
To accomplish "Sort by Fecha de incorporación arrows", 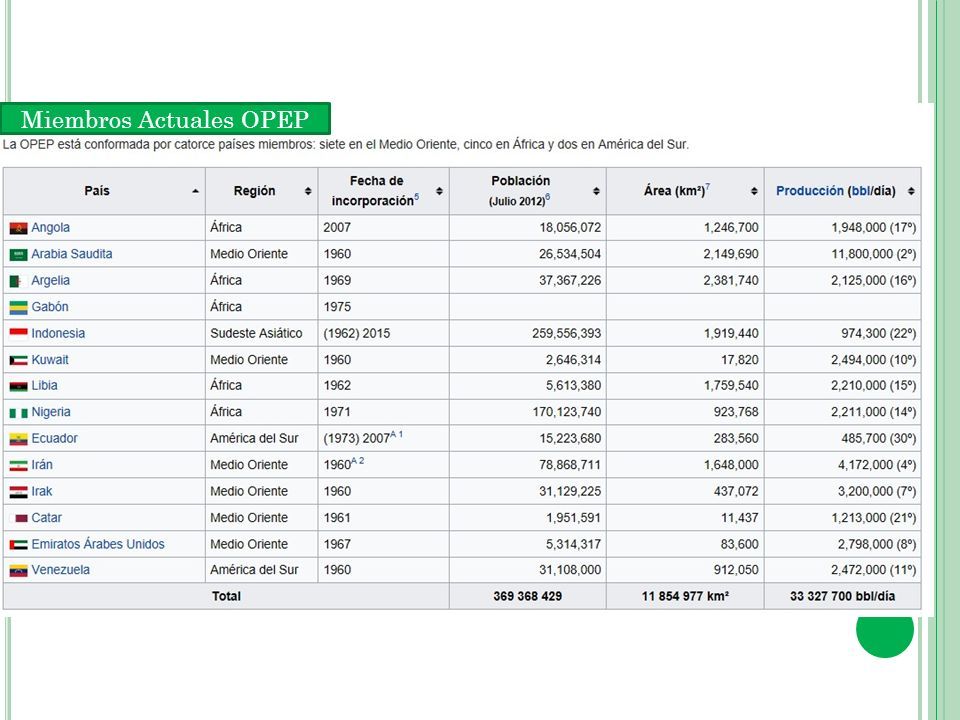I will [439, 191].
